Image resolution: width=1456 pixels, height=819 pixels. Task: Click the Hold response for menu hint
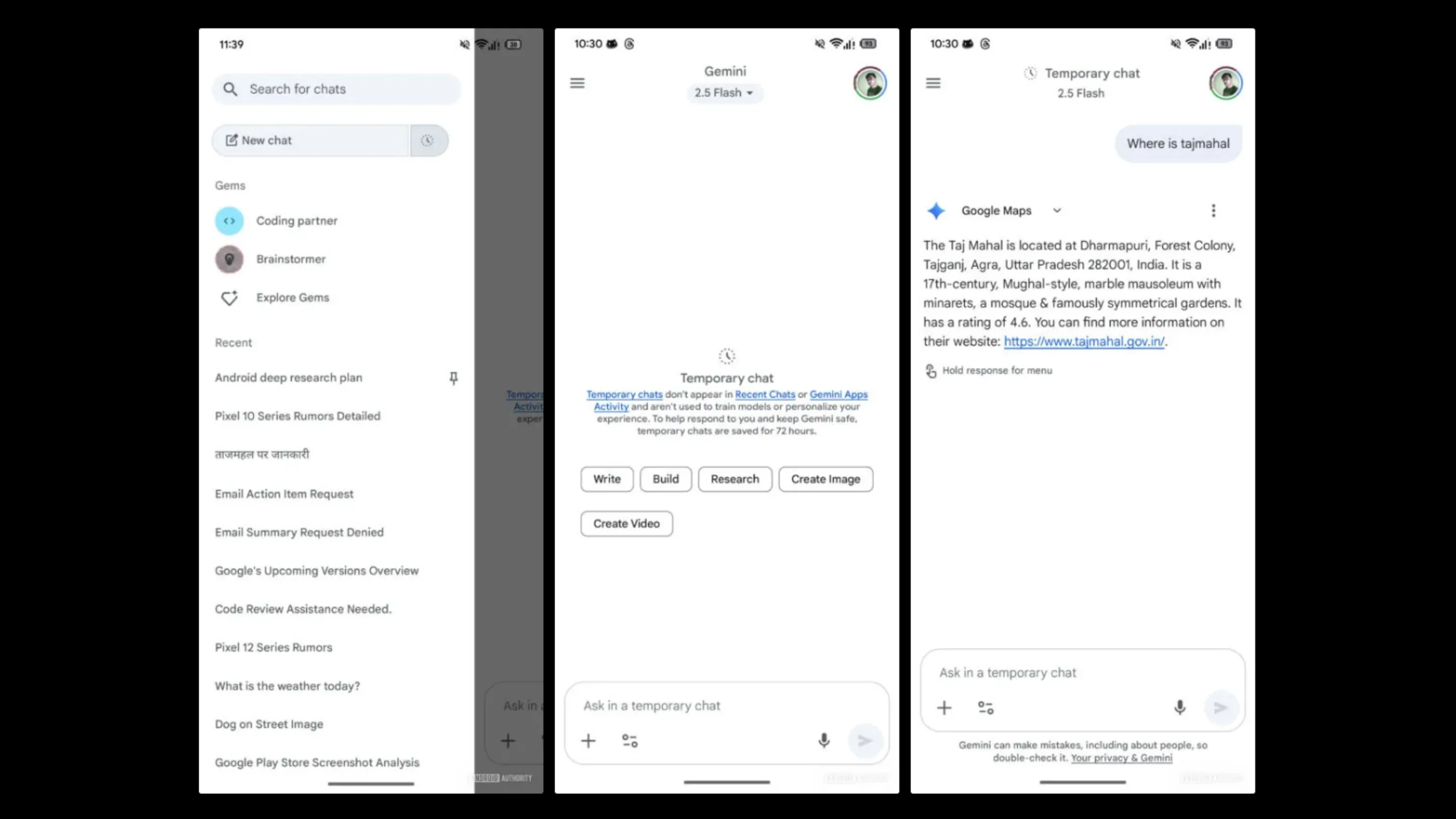point(988,371)
